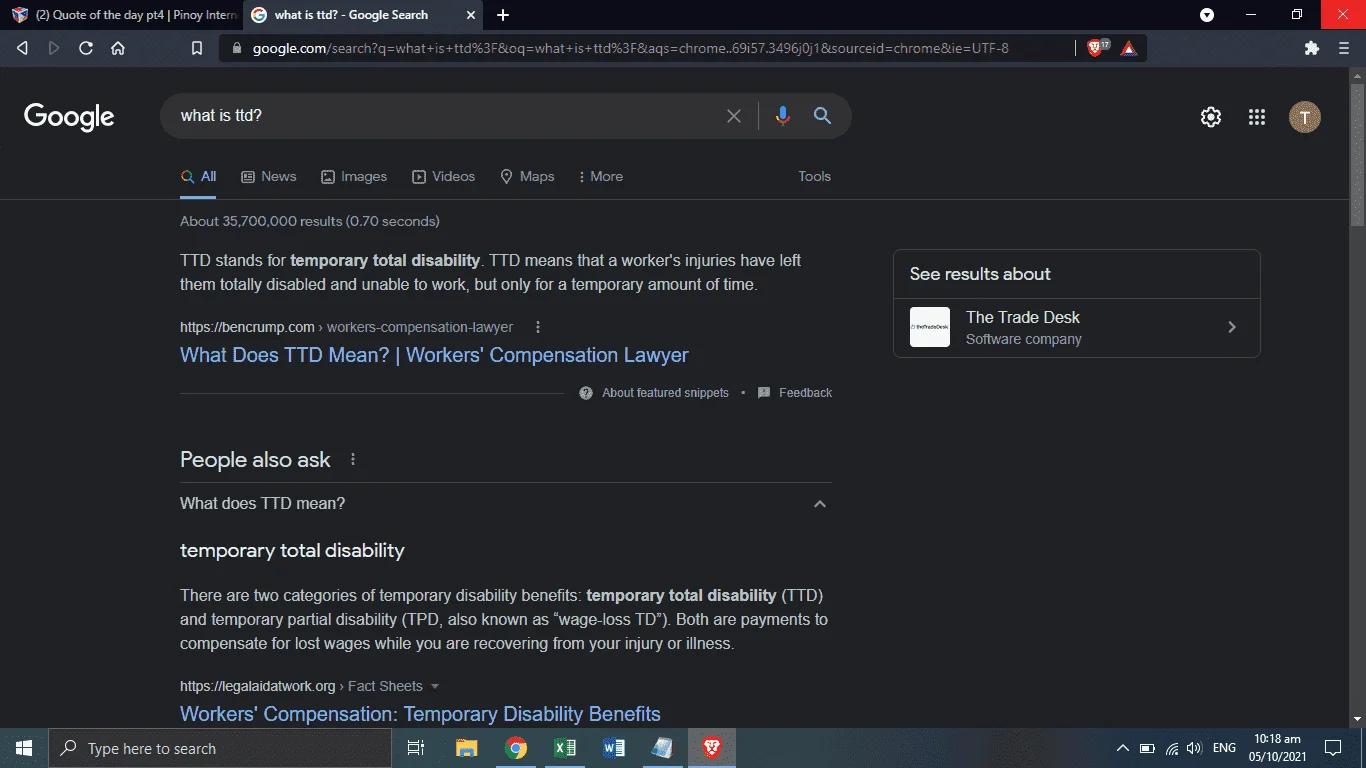Open Brave Rewards triangle icon
The image size is (1366, 768).
point(1129,48)
